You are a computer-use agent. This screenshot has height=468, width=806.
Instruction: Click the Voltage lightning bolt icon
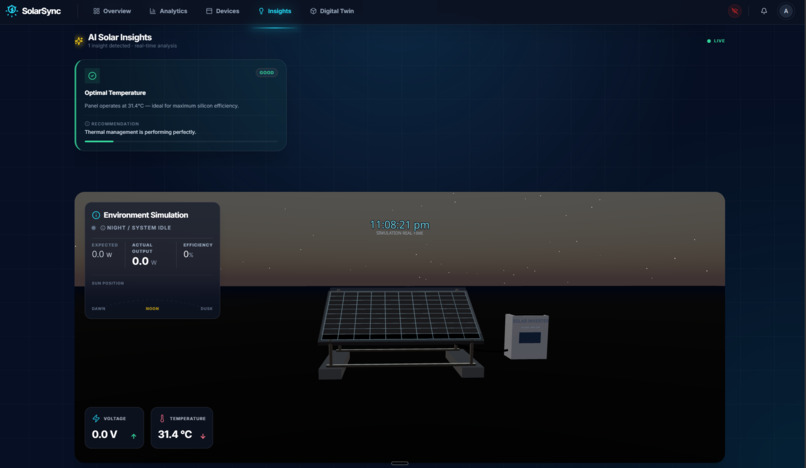tap(96, 418)
